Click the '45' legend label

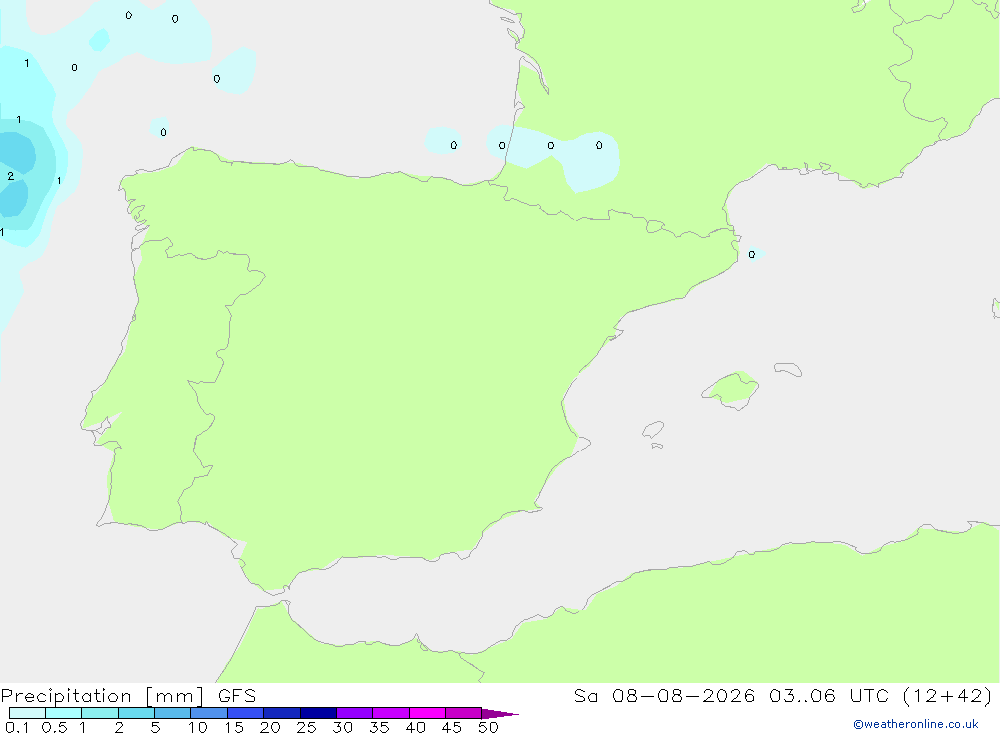pos(452,727)
